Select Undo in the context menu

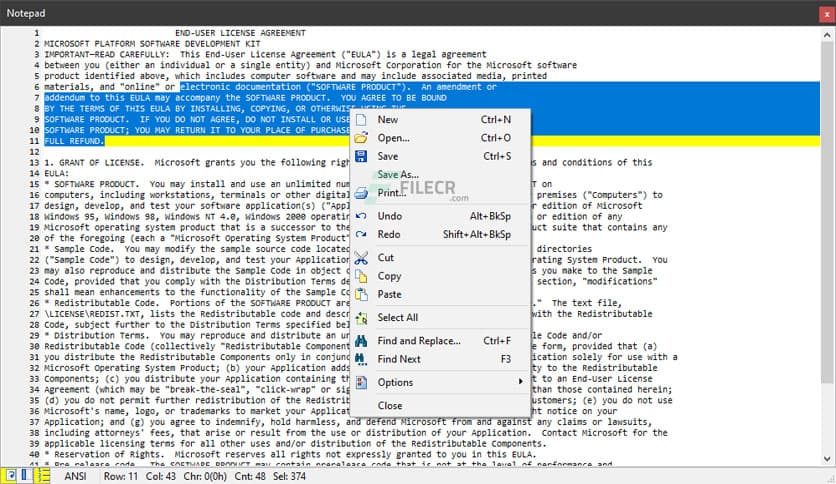pos(440,216)
